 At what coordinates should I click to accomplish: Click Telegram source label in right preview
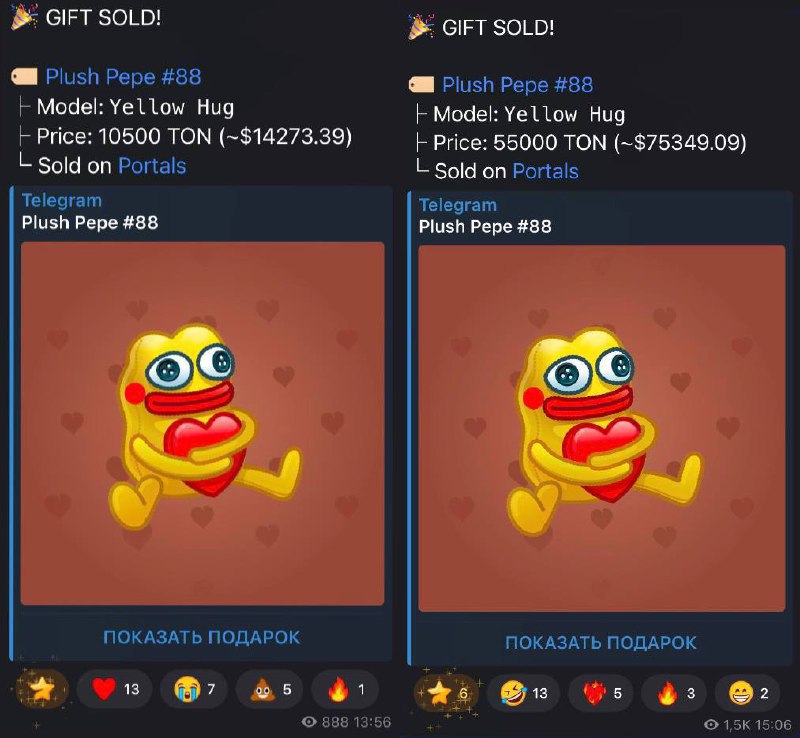pyautogui.click(x=458, y=205)
